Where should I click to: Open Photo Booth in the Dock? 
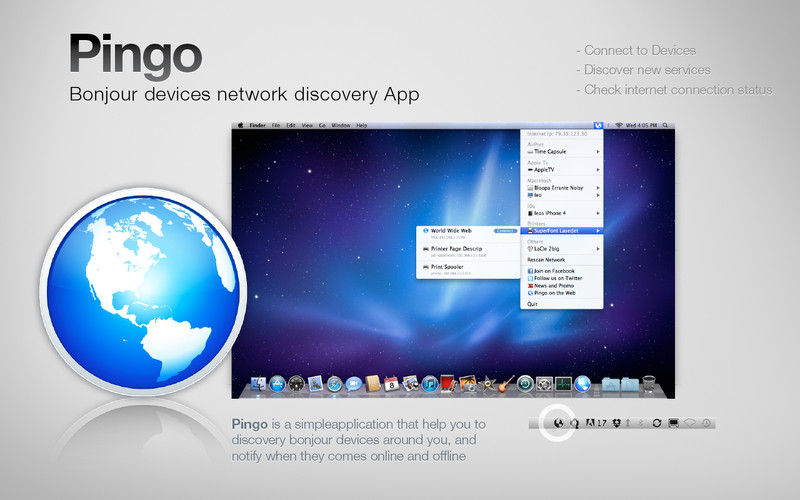tap(448, 383)
